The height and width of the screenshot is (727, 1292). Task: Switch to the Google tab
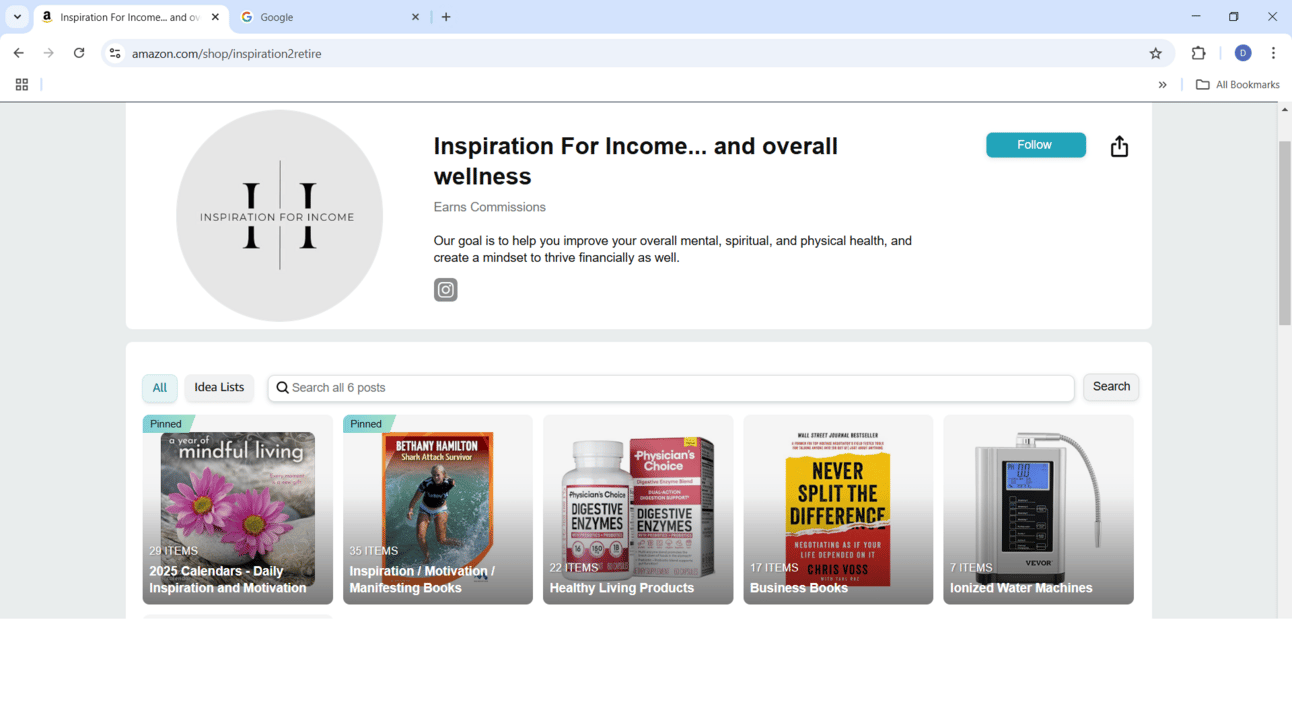click(331, 17)
